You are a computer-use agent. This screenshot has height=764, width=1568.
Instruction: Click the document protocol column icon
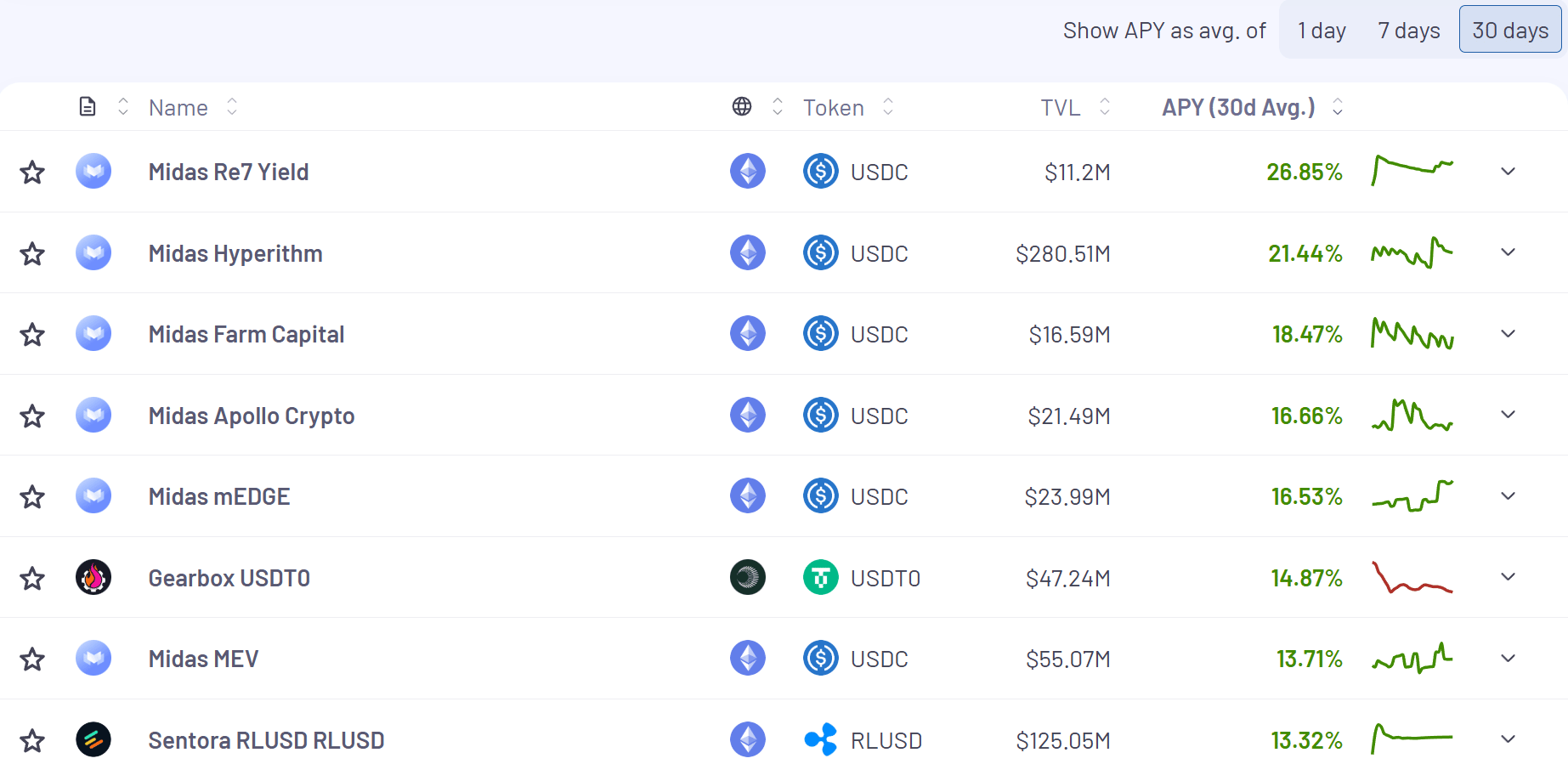(x=88, y=107)
